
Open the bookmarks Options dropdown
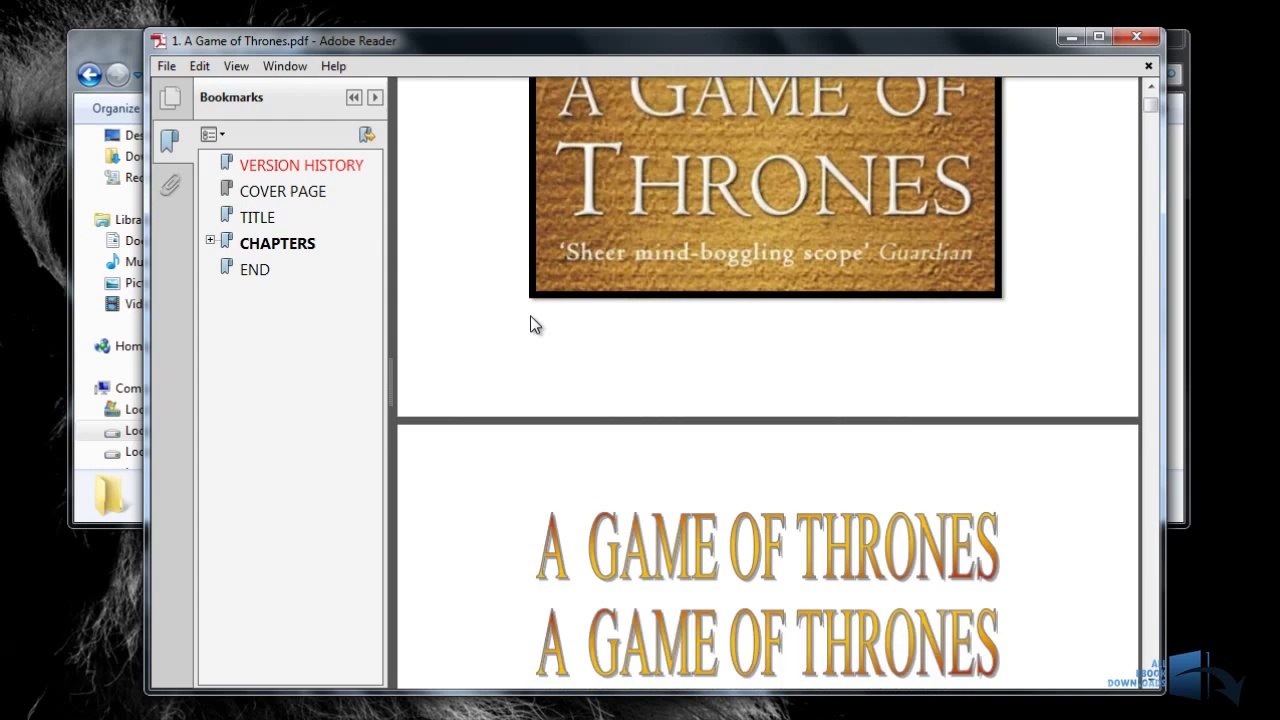click(x=212, y=134)
